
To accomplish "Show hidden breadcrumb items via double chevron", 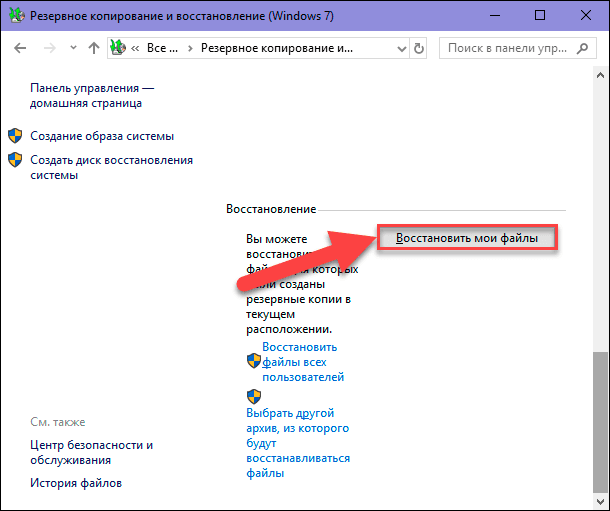I will (135, 48).
